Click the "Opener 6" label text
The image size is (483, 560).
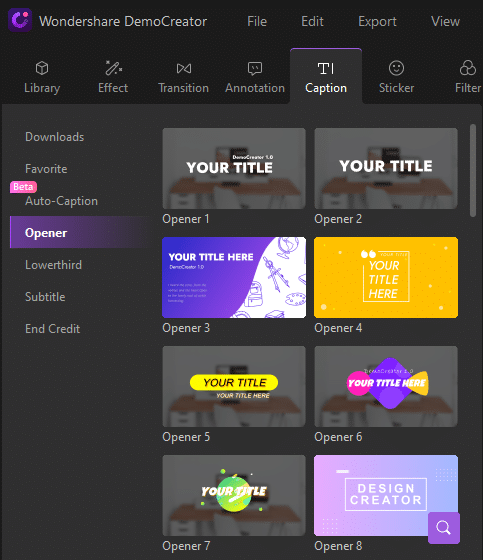338,437
